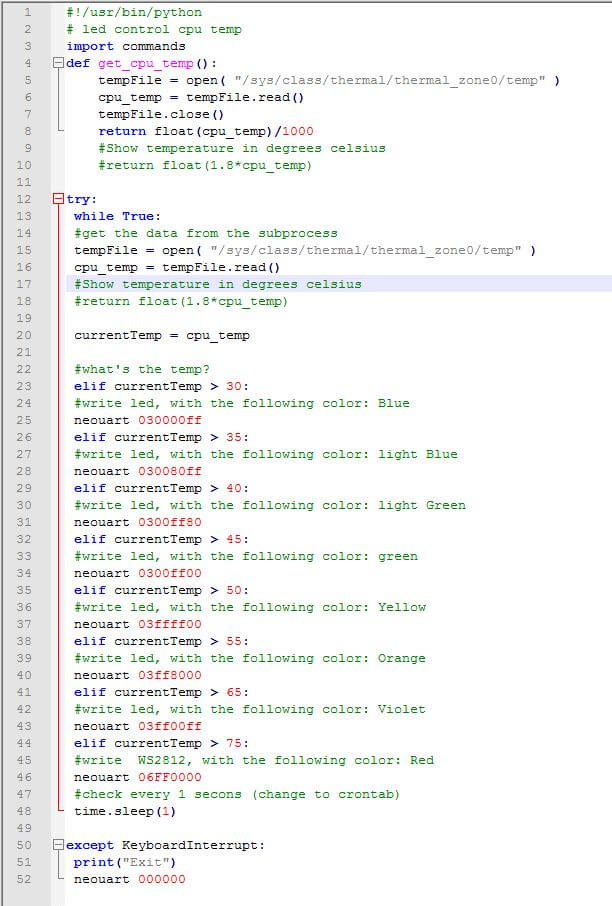
Task: Click the hex value '030080ff'
Action: [170, 471]
